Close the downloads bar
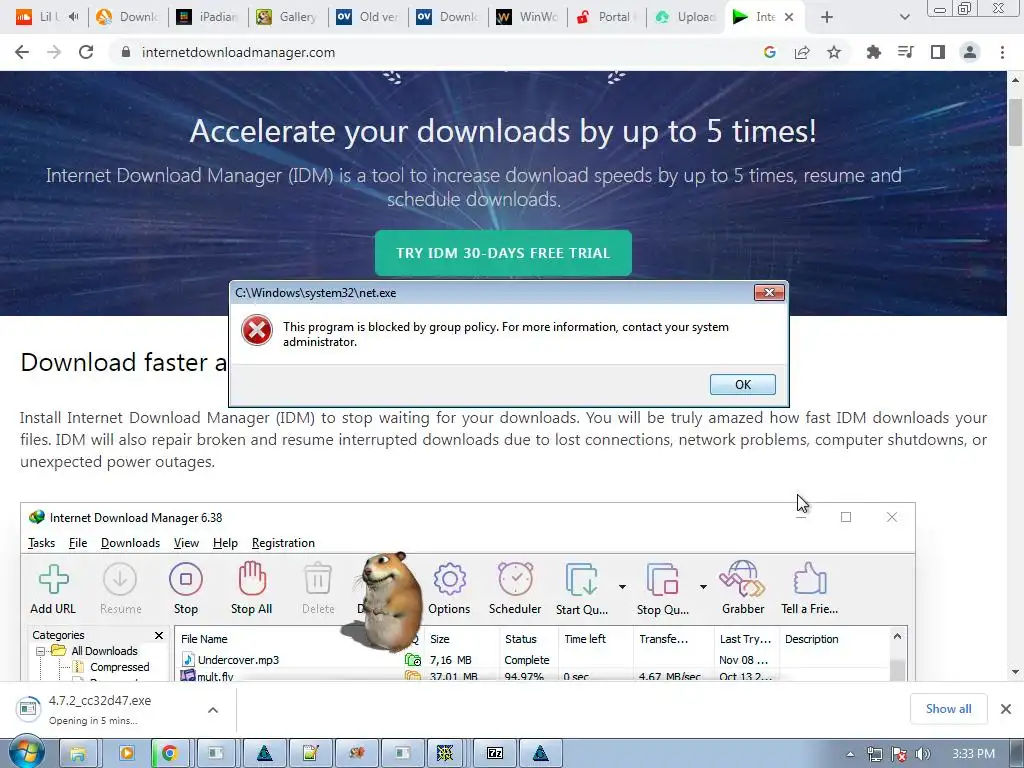Screen dimensions: 1024x768 (x=1006, y=709)
